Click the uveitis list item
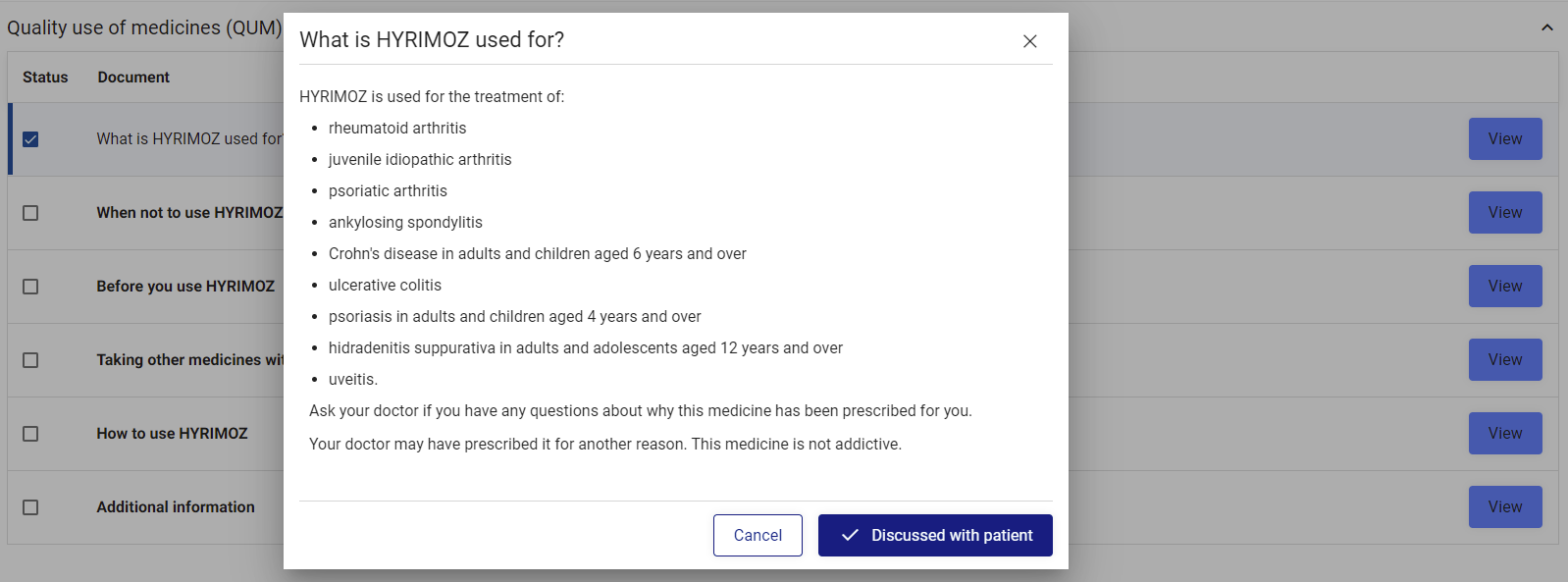Viewport: 1568px width, 582px height. 353,379
